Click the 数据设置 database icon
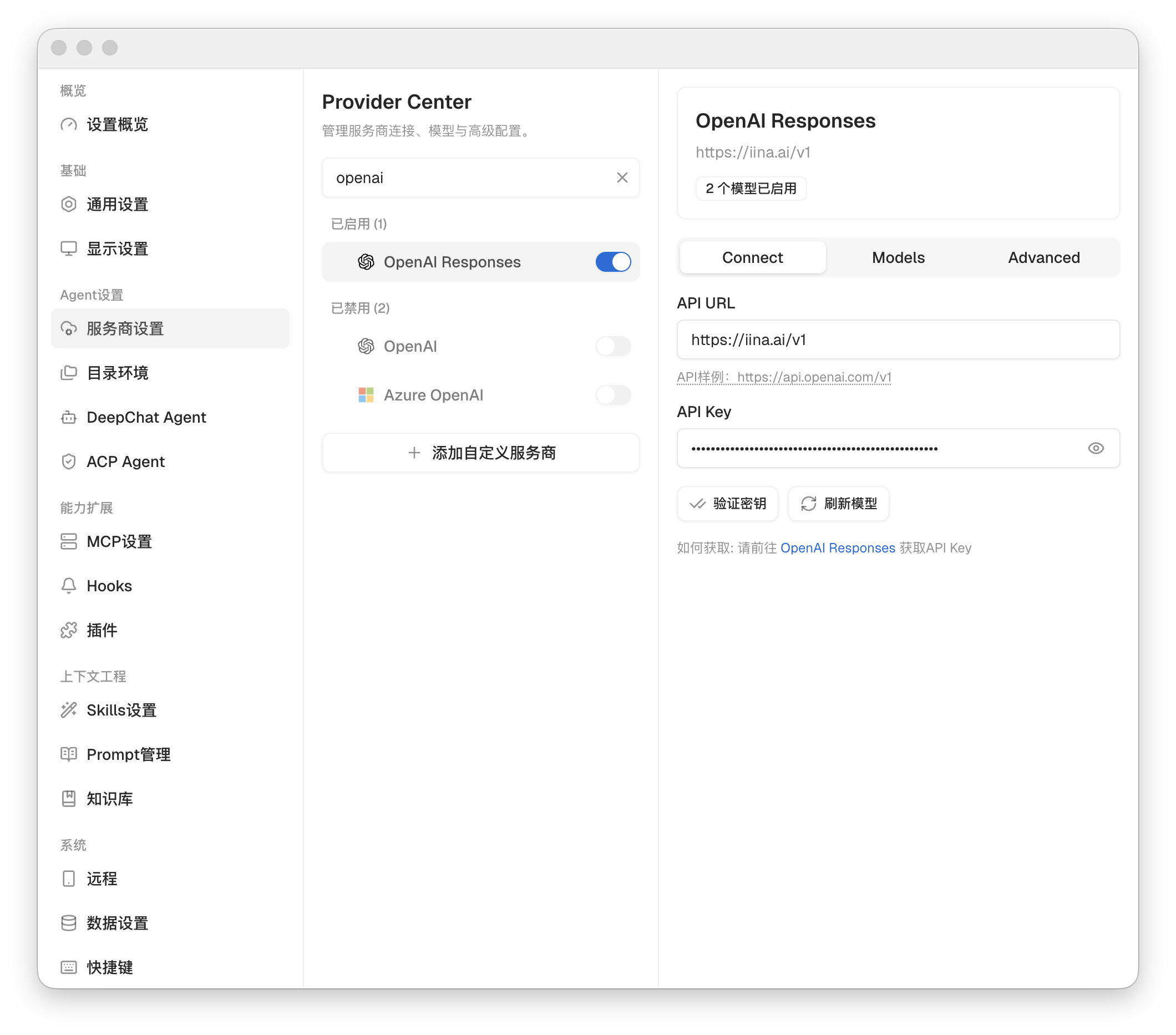The height and width of the screenshot is (1035, 1176). pyautogui.click(x=68, y=923)
